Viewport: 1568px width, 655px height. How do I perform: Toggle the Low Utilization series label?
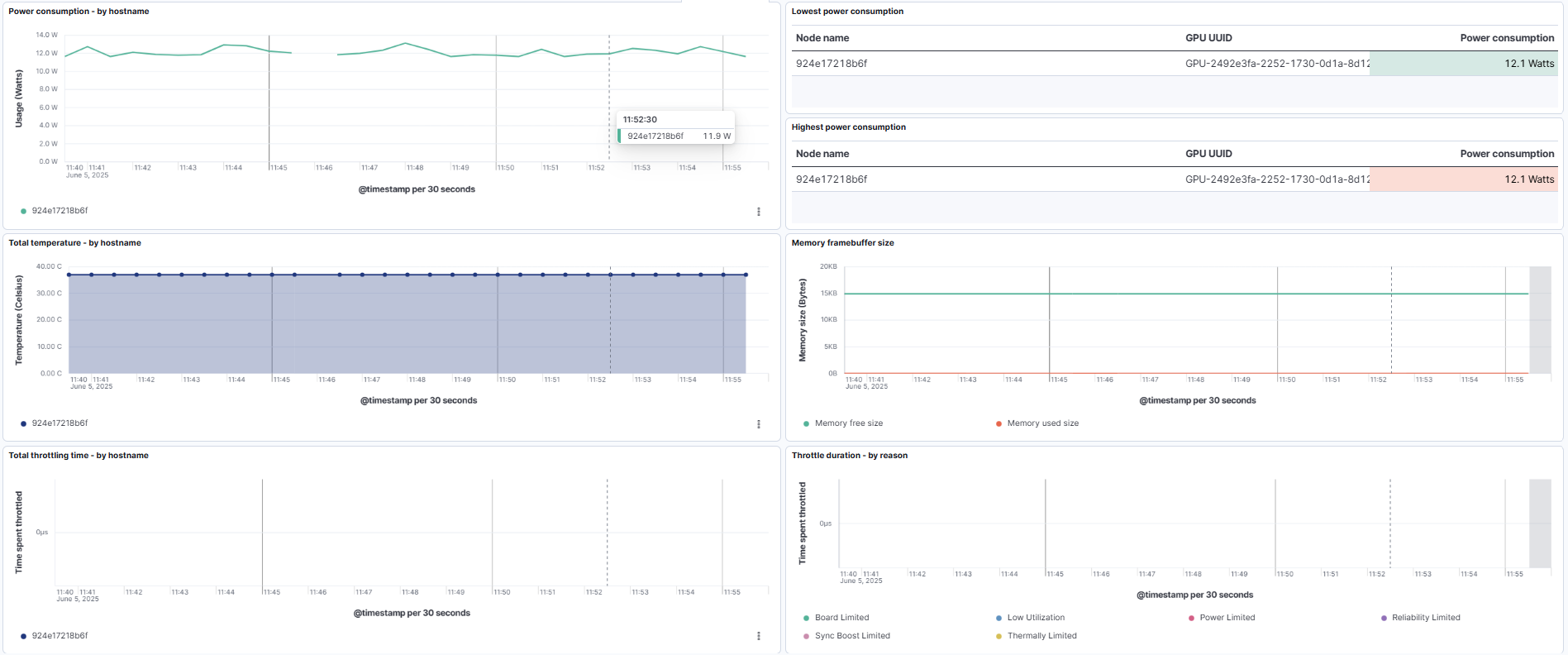click(1036, 618)
